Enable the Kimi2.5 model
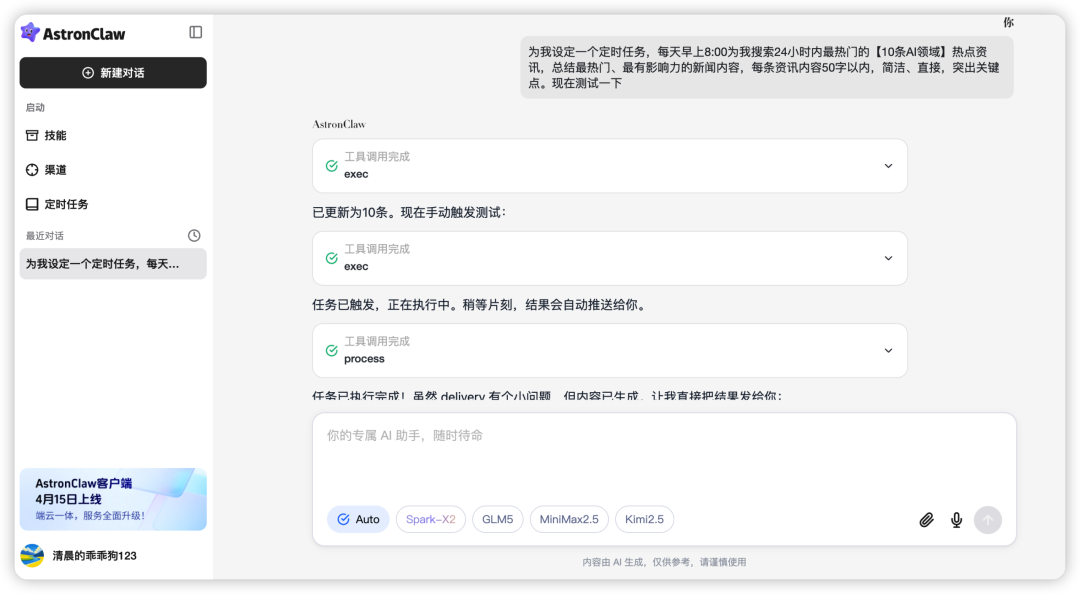 (644, 519)
